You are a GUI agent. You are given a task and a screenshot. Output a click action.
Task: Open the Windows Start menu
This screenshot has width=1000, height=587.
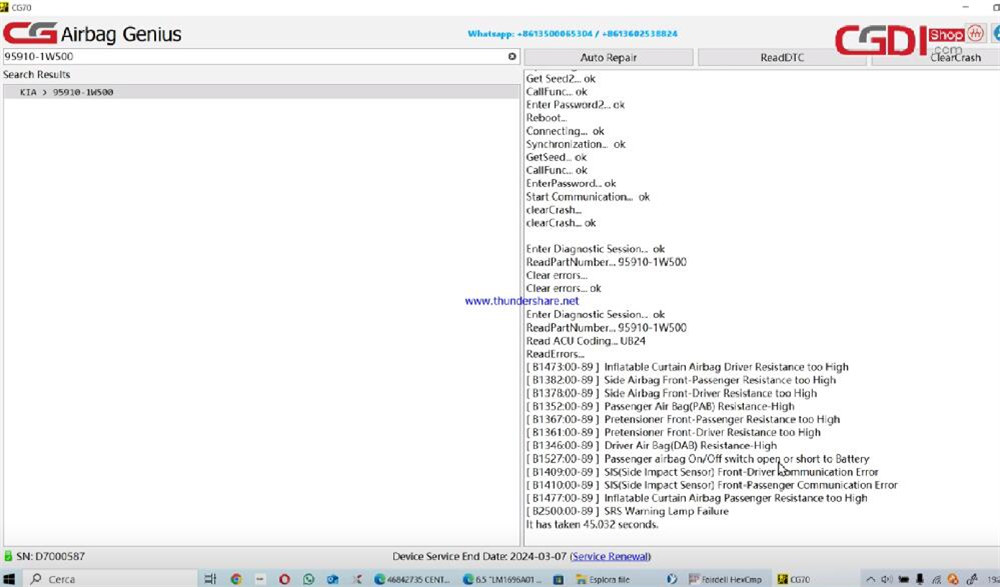[x=9, y=579]
